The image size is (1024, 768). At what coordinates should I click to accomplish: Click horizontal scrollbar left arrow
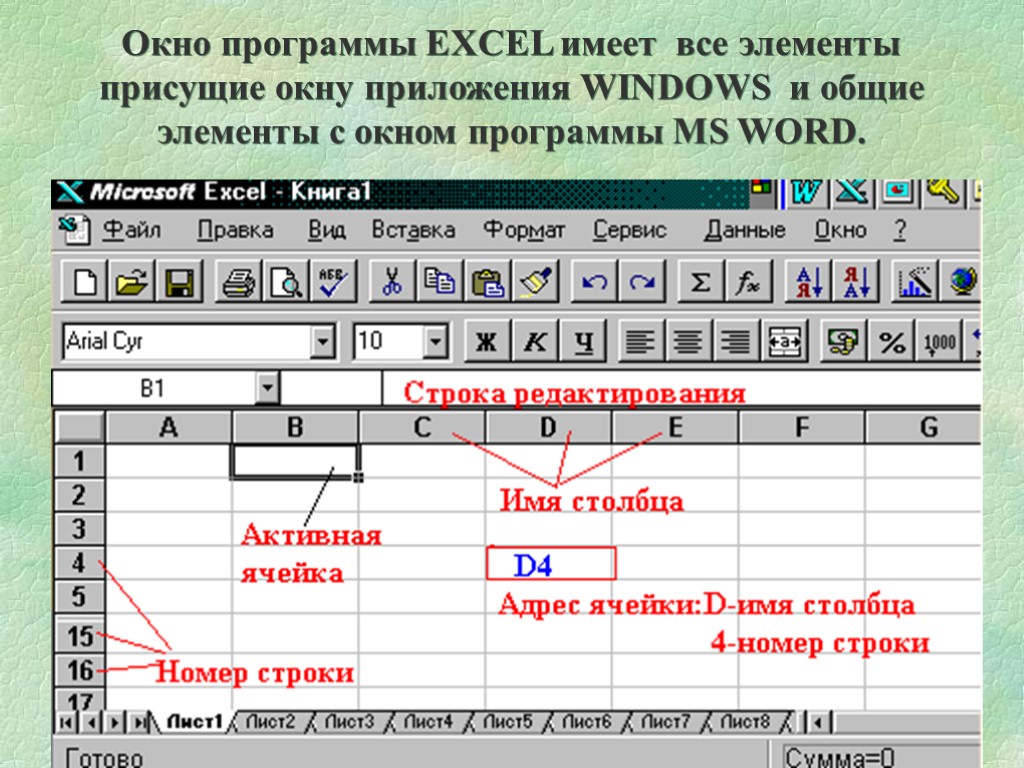818,722
